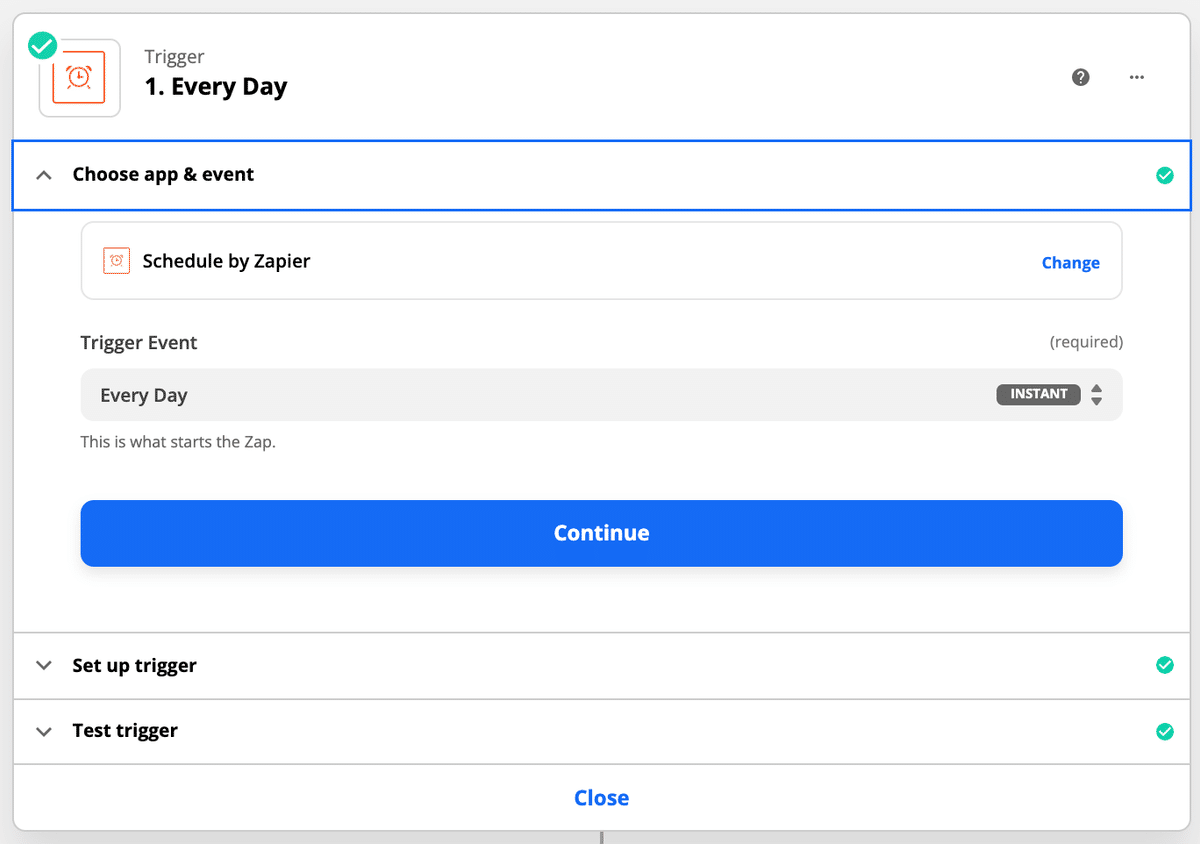Click Change to switch the app
Viewport: 1200px width, 844px height.
[x=1070, y=263]
